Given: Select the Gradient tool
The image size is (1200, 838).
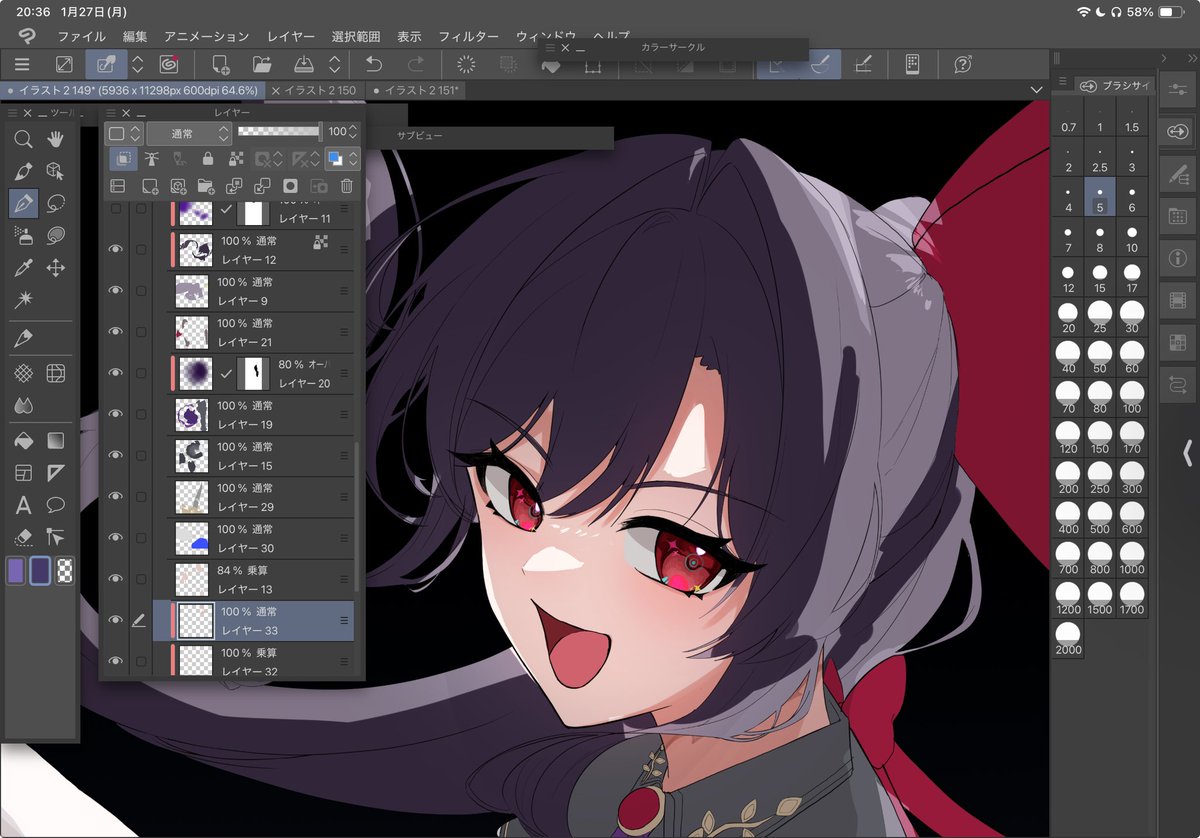Looking at the screenshot, I should pos(56,440).
